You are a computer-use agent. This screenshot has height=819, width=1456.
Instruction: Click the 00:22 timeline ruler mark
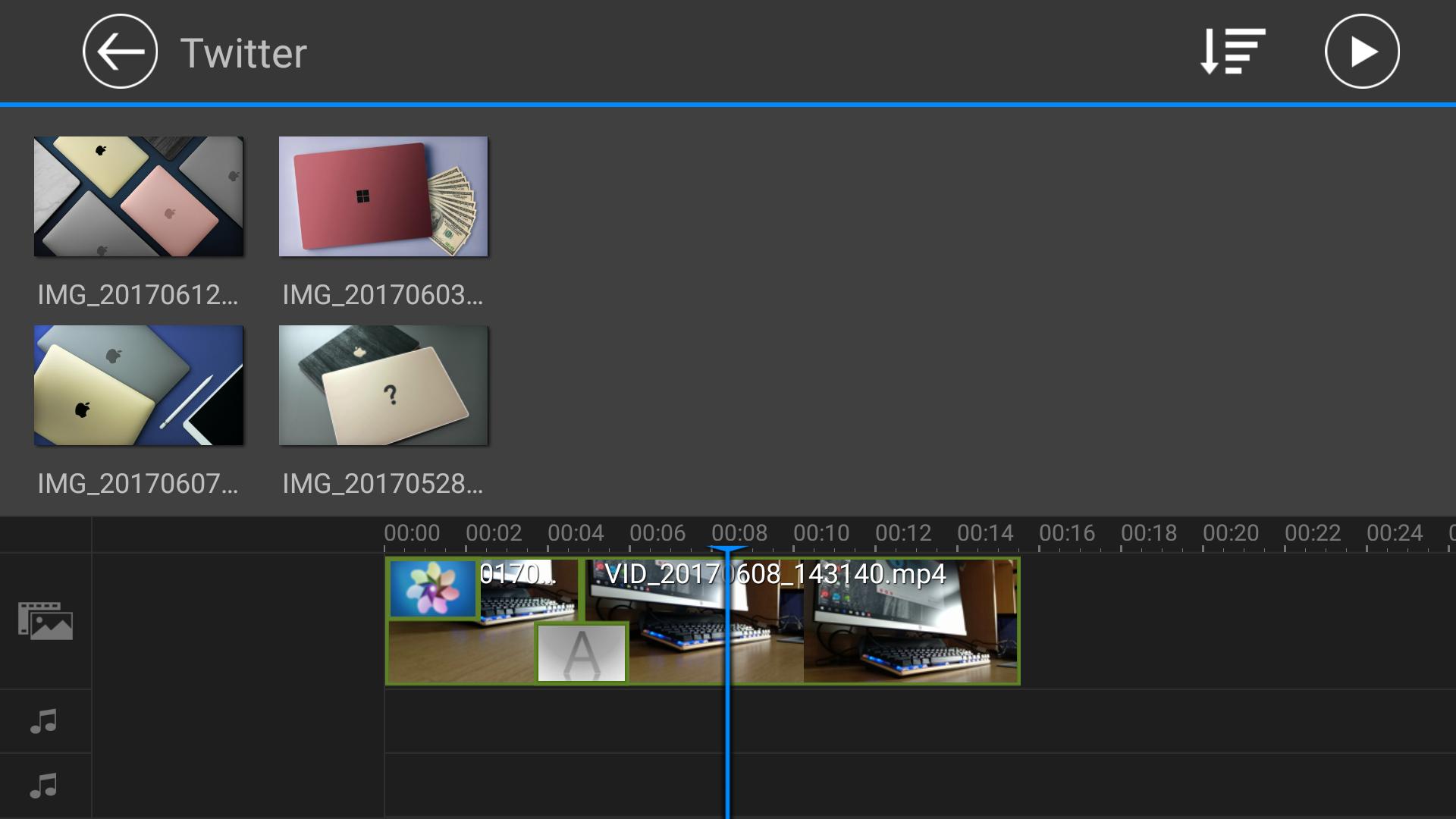pos(1313,534)
